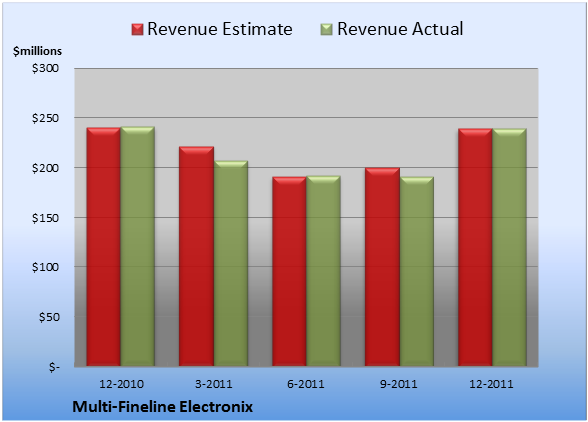This screenshot has height=422, width=588.
Task: Select green actual bar for 3-2011
Action: 231,263
